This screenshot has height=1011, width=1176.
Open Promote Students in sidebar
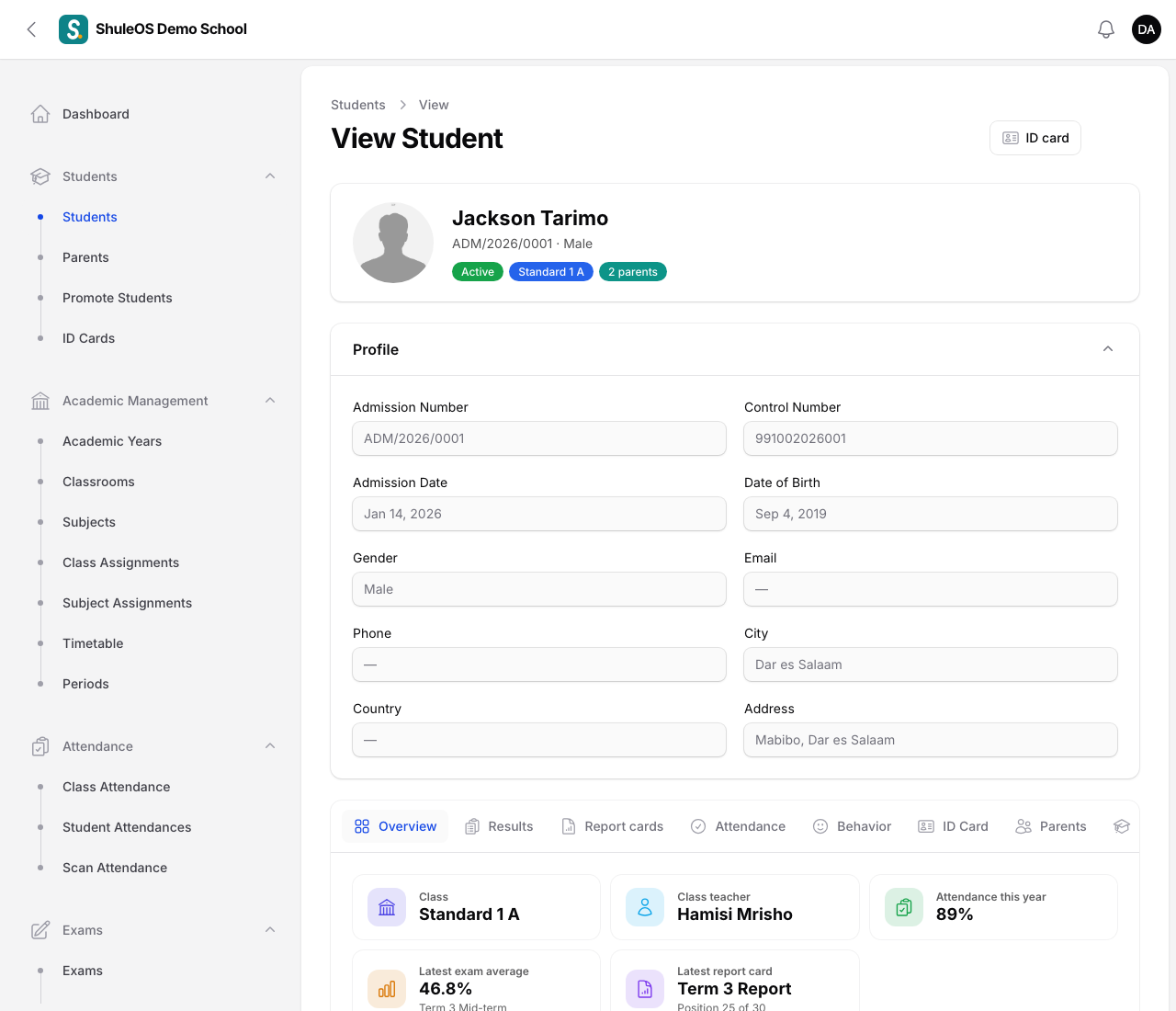118,298
